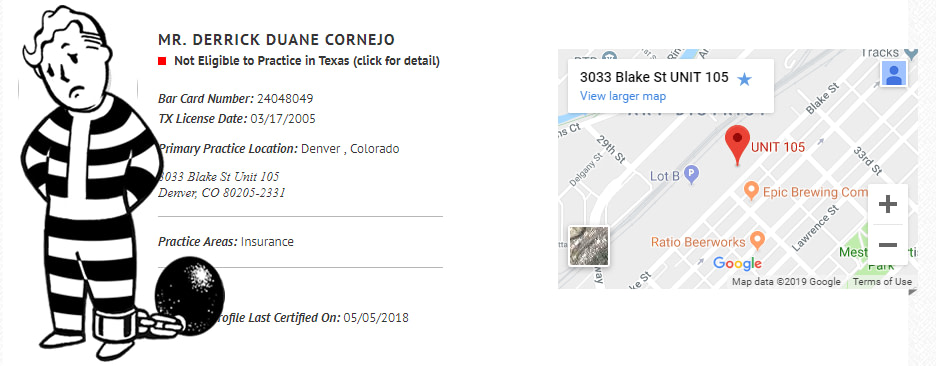Click the Epic Brewing Company marker

[x=752, y=191]
